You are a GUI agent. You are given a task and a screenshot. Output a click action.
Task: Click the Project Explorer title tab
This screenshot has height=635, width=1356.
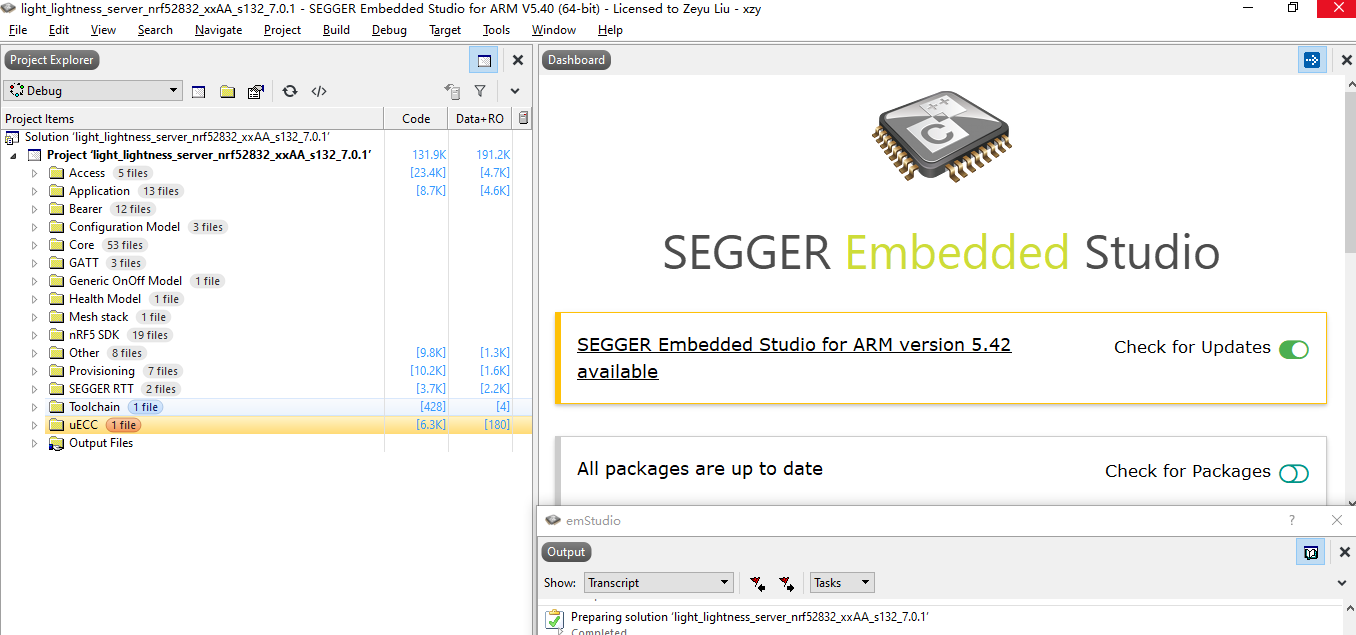pos(52,60)
